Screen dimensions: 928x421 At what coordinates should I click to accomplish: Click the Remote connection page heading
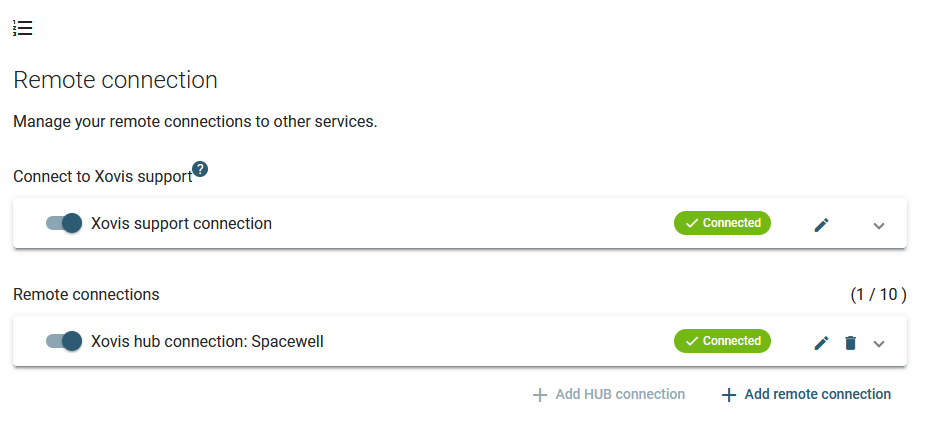pyautogui.click(x=115, y=80)
